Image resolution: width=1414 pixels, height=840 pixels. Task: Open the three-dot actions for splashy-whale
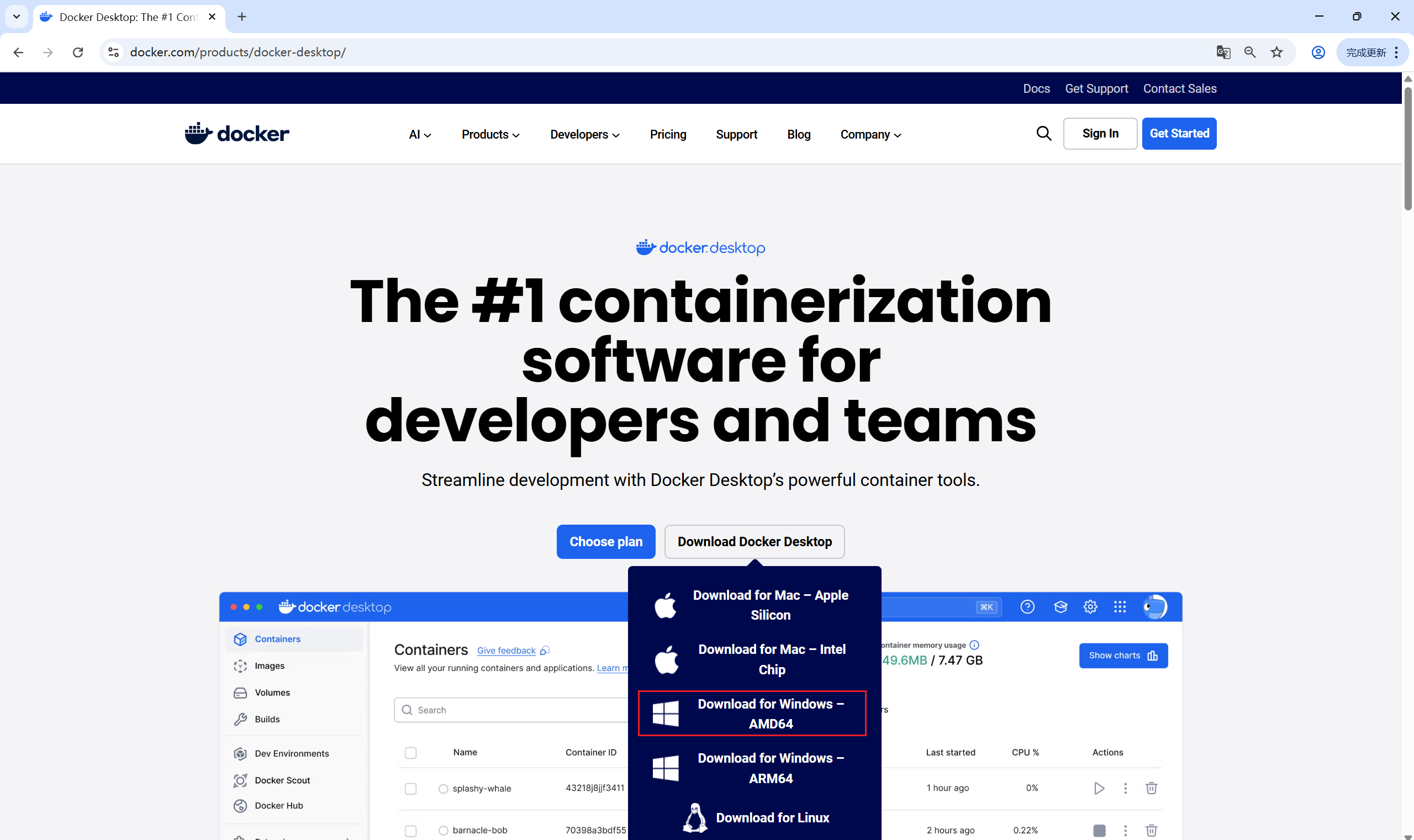tap(1125, 788)
